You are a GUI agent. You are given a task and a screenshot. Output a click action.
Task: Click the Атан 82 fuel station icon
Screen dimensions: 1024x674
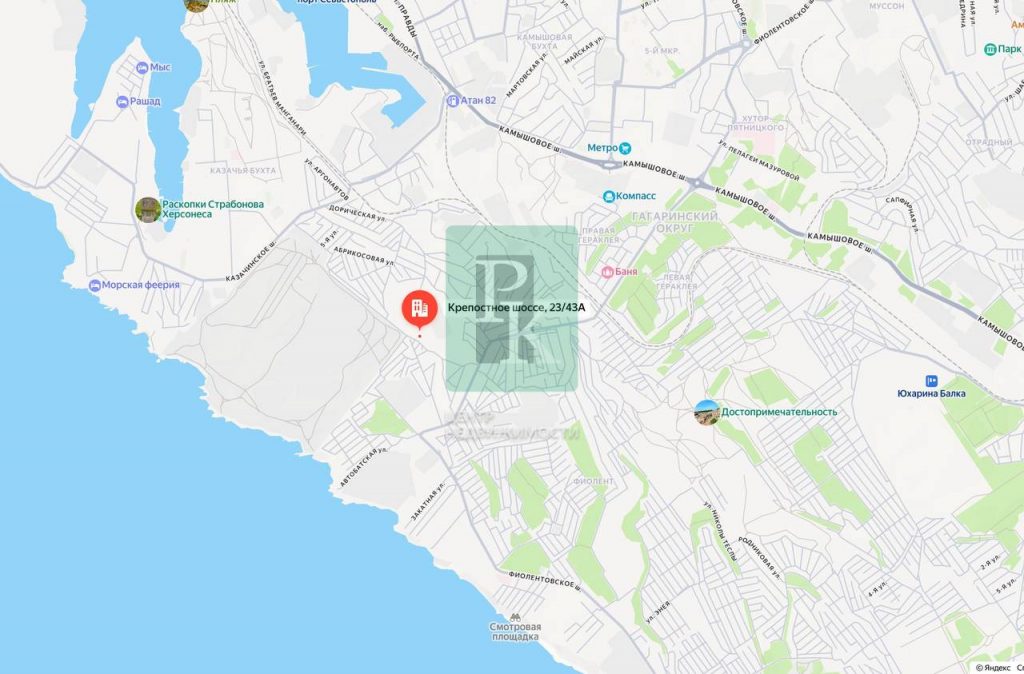pyautogui.click(x=452, y=101)
